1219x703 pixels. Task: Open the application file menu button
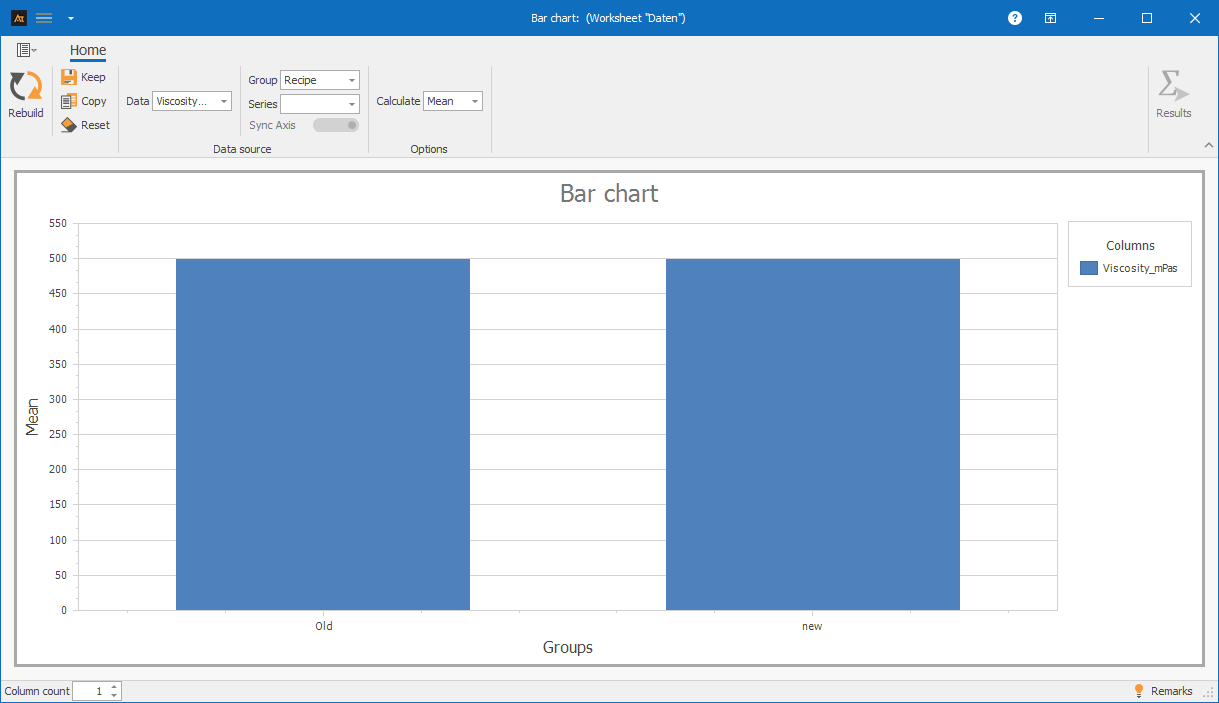pyautogui.click(x=26, y=50)
